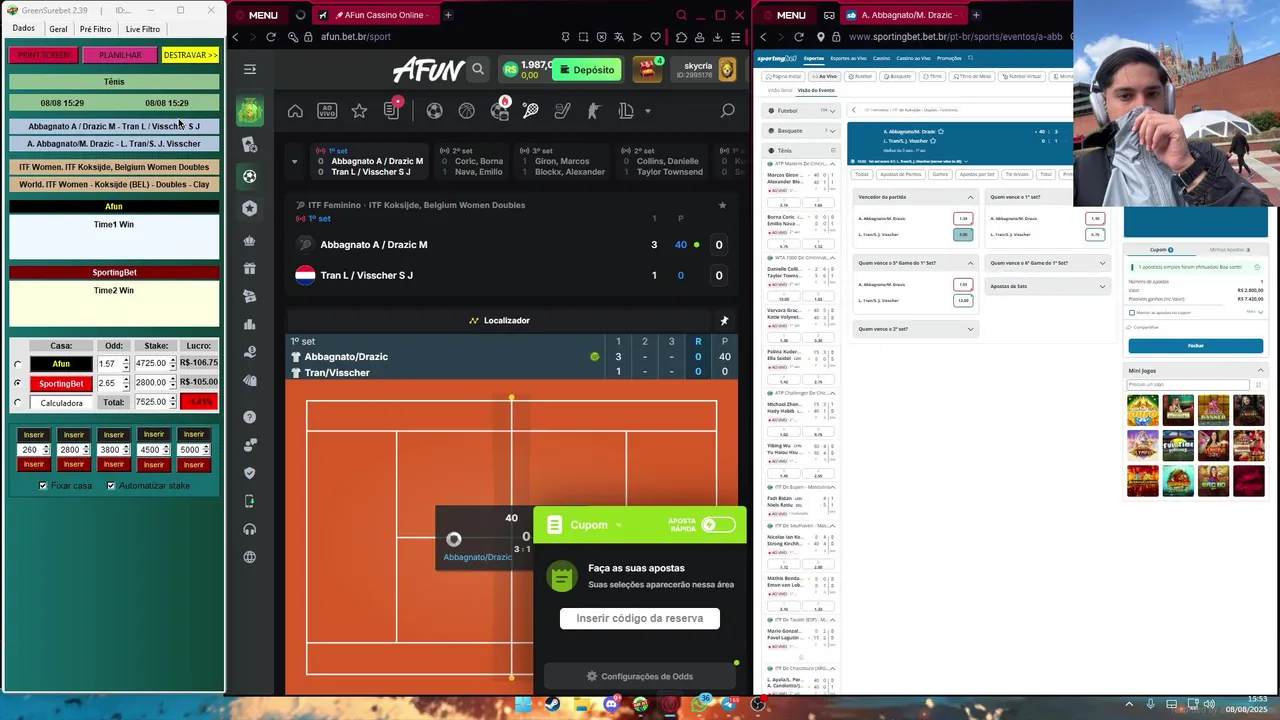The image size is (1280, 720).
Task: Select the Afun radio button
Action: [17, 364]
